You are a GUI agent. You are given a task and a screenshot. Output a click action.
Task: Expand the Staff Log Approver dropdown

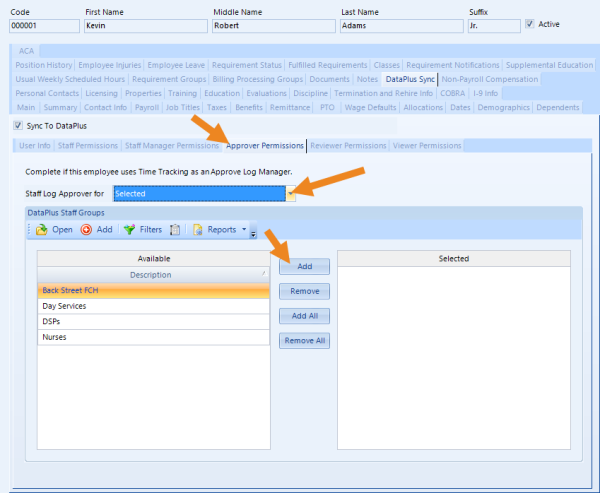coord(291,193)
